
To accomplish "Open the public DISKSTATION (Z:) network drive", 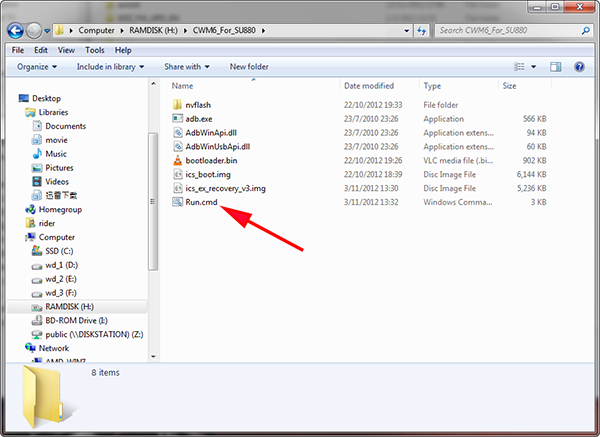I will (x=92, y=335).
